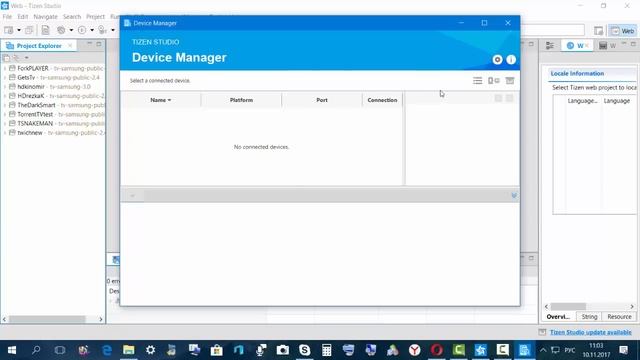This screenshot has height=360, width=640.
Task: Open Microsoft Edge from taskbar
Action: pyautogui.click(x=107, y=350)
